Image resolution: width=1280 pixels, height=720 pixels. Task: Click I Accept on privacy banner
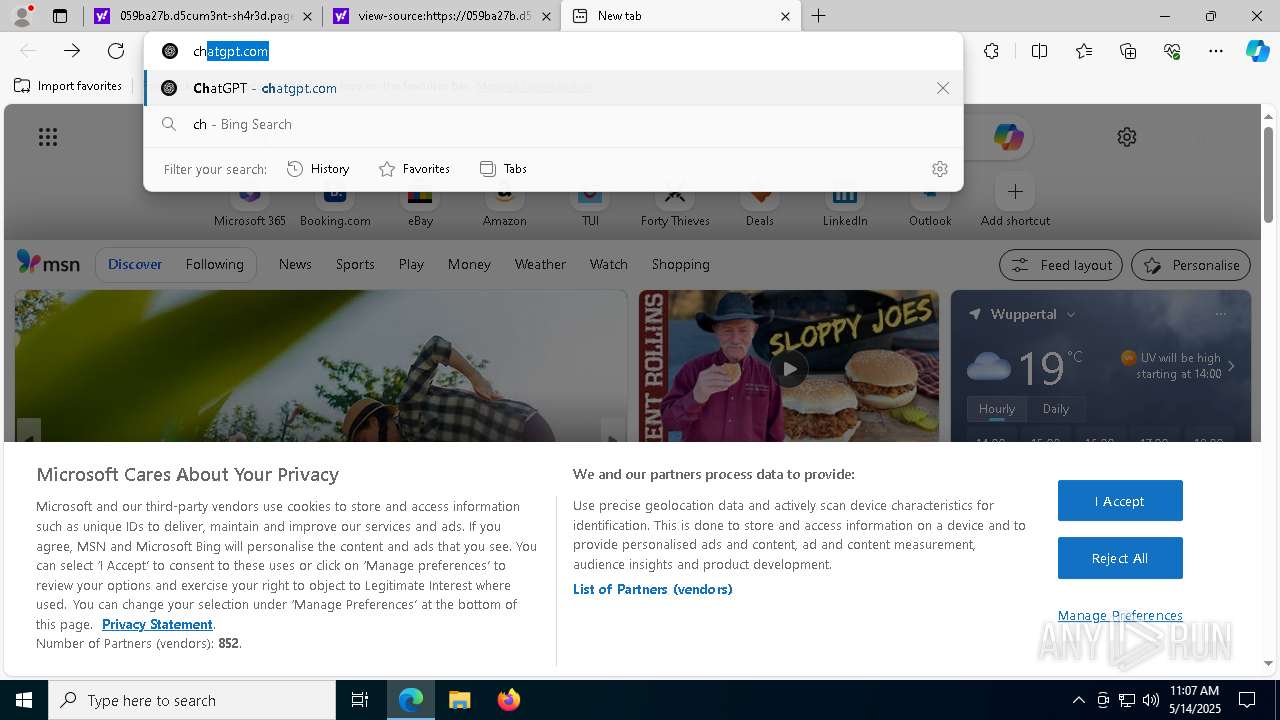1120,501
